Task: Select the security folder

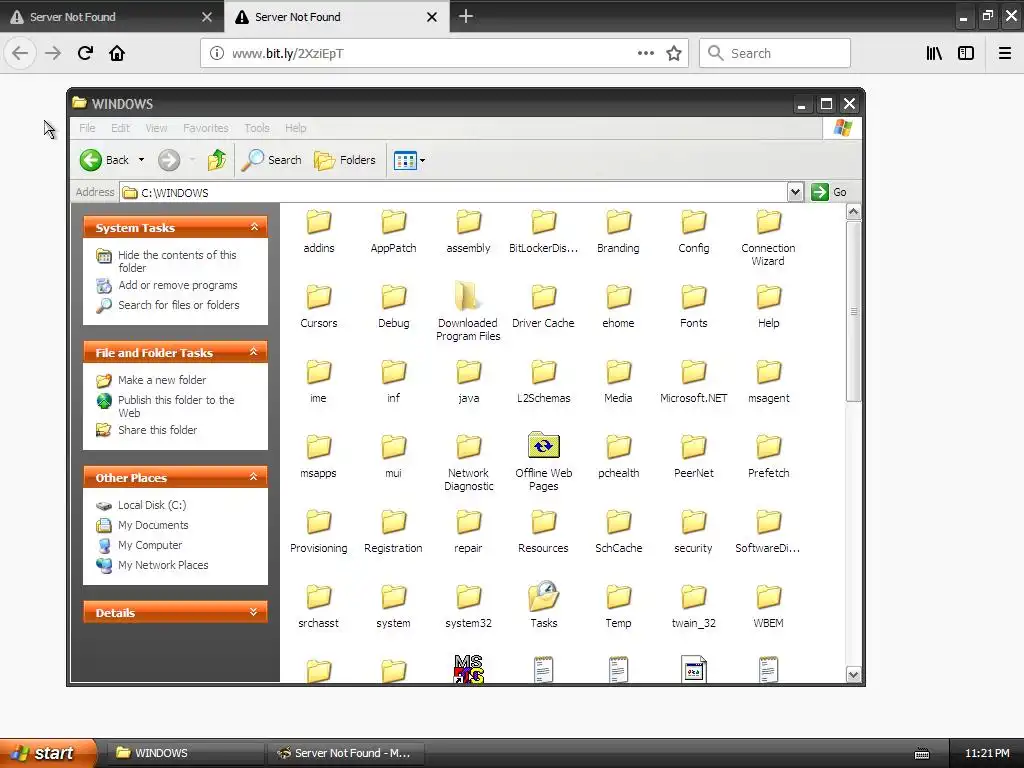Action: pyautogui.click(x=694, y=522)
